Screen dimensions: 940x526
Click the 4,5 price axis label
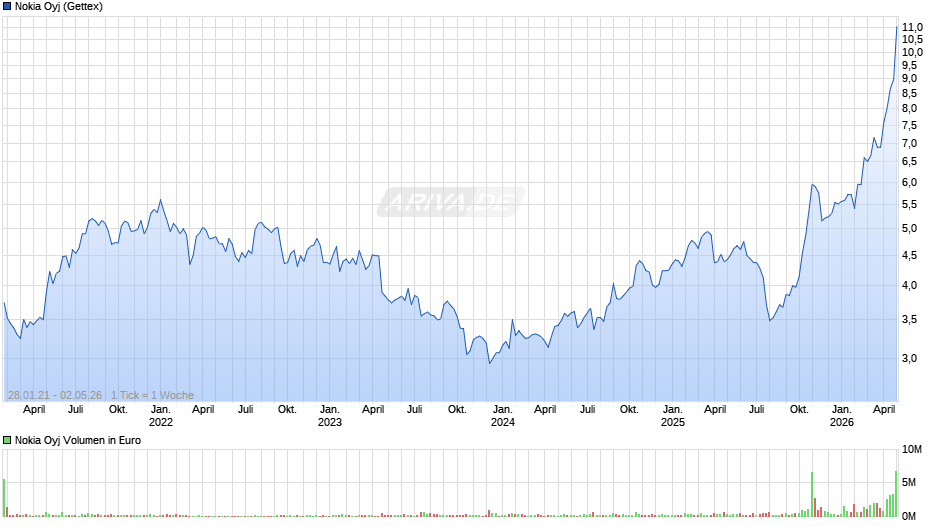[x=909, y=256]
